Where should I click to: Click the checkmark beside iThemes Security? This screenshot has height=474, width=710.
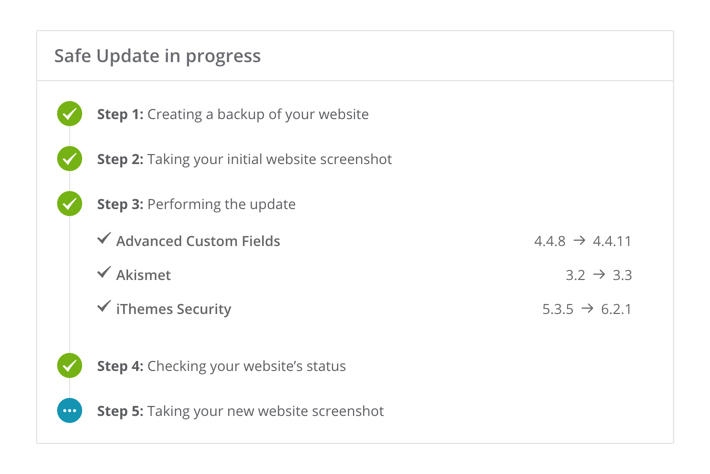tap(104, 308)
